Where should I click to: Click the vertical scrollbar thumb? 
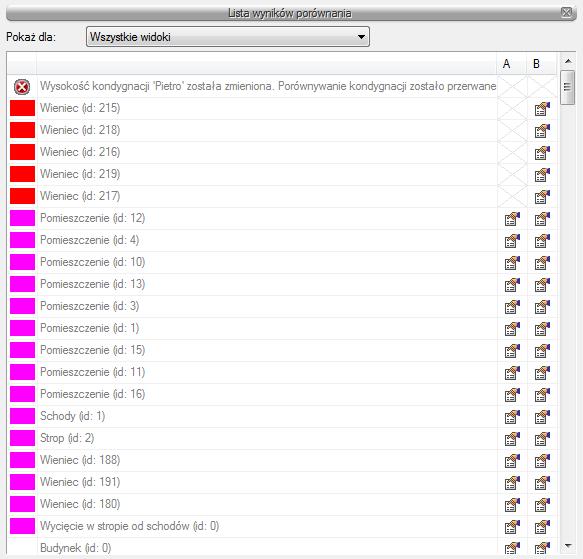coord(567,87)
